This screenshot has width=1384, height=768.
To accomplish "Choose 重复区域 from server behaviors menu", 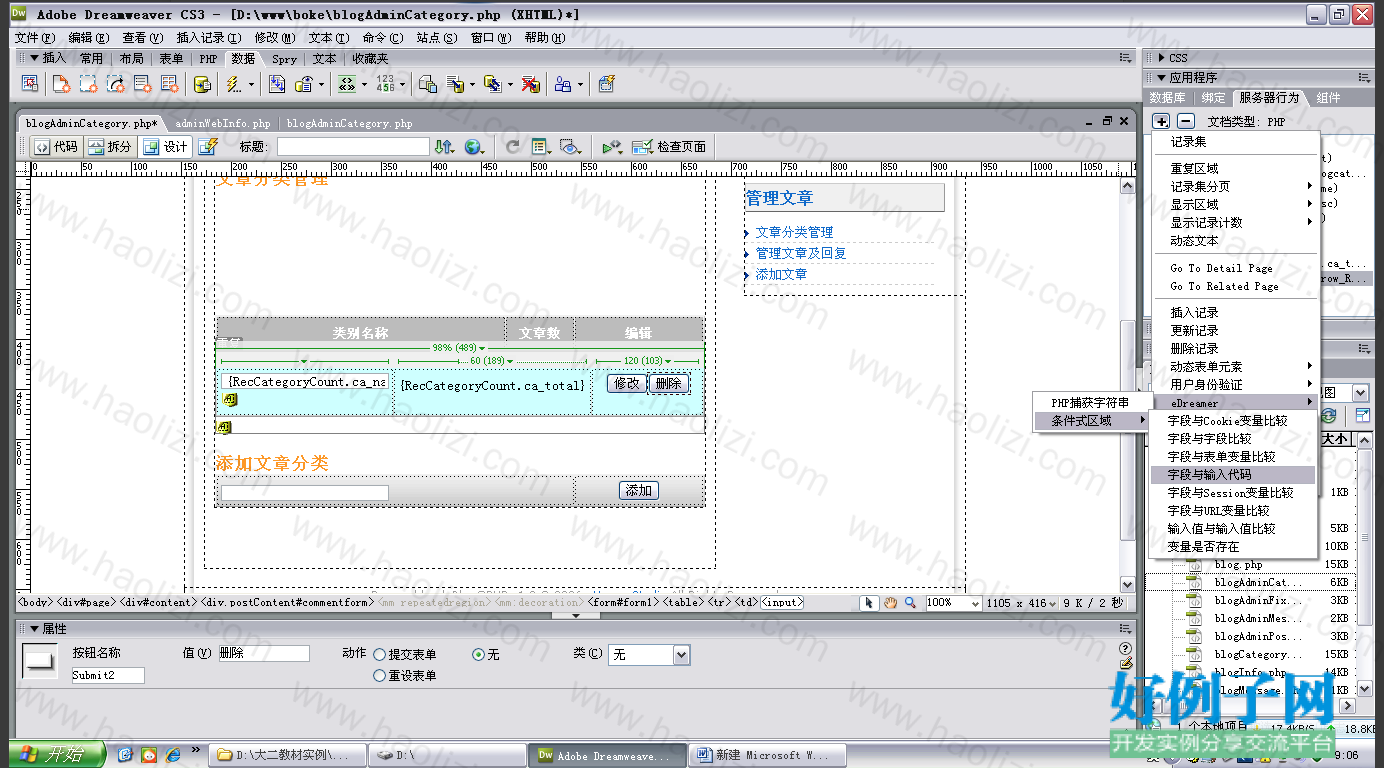I will pos(1235,168).
